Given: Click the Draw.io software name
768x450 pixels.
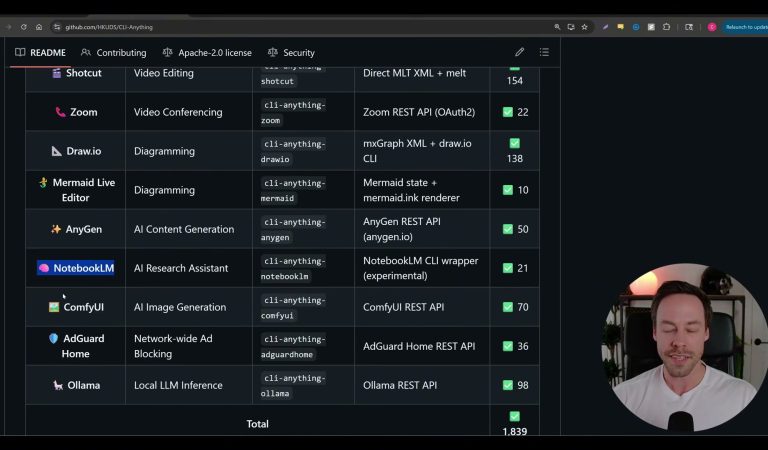Looking at the screenshot, I should 84,151.
